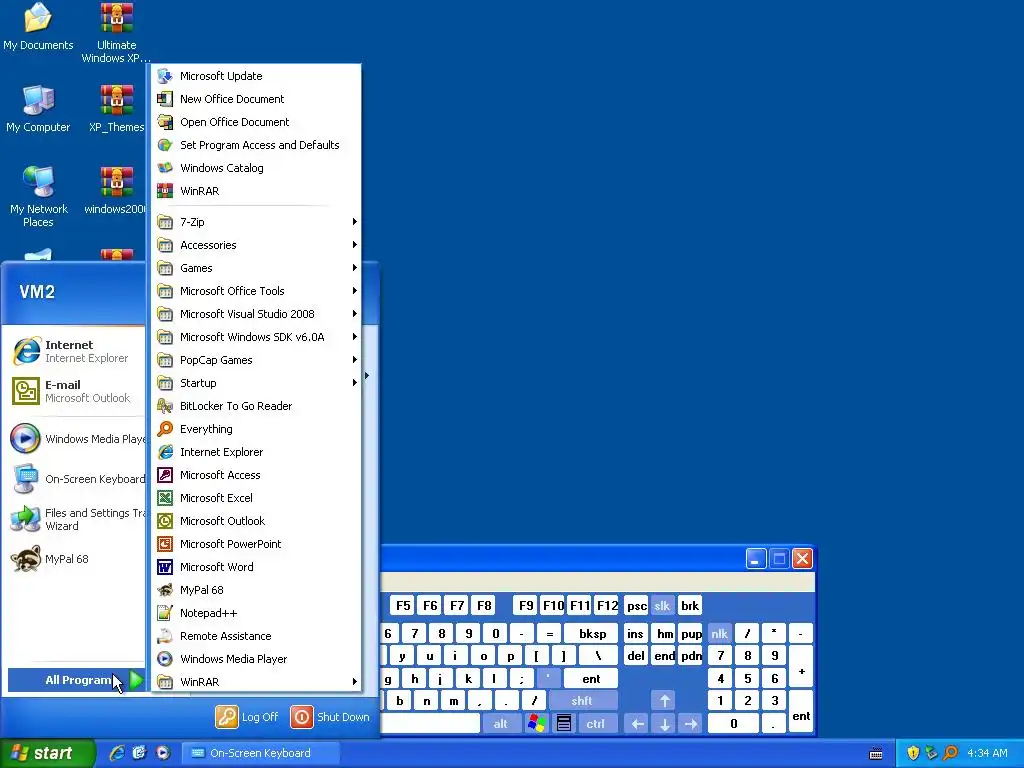Expand Microsoft Office Tools submenu
This screenshot has height=768, width=1024.
point(256,291)
